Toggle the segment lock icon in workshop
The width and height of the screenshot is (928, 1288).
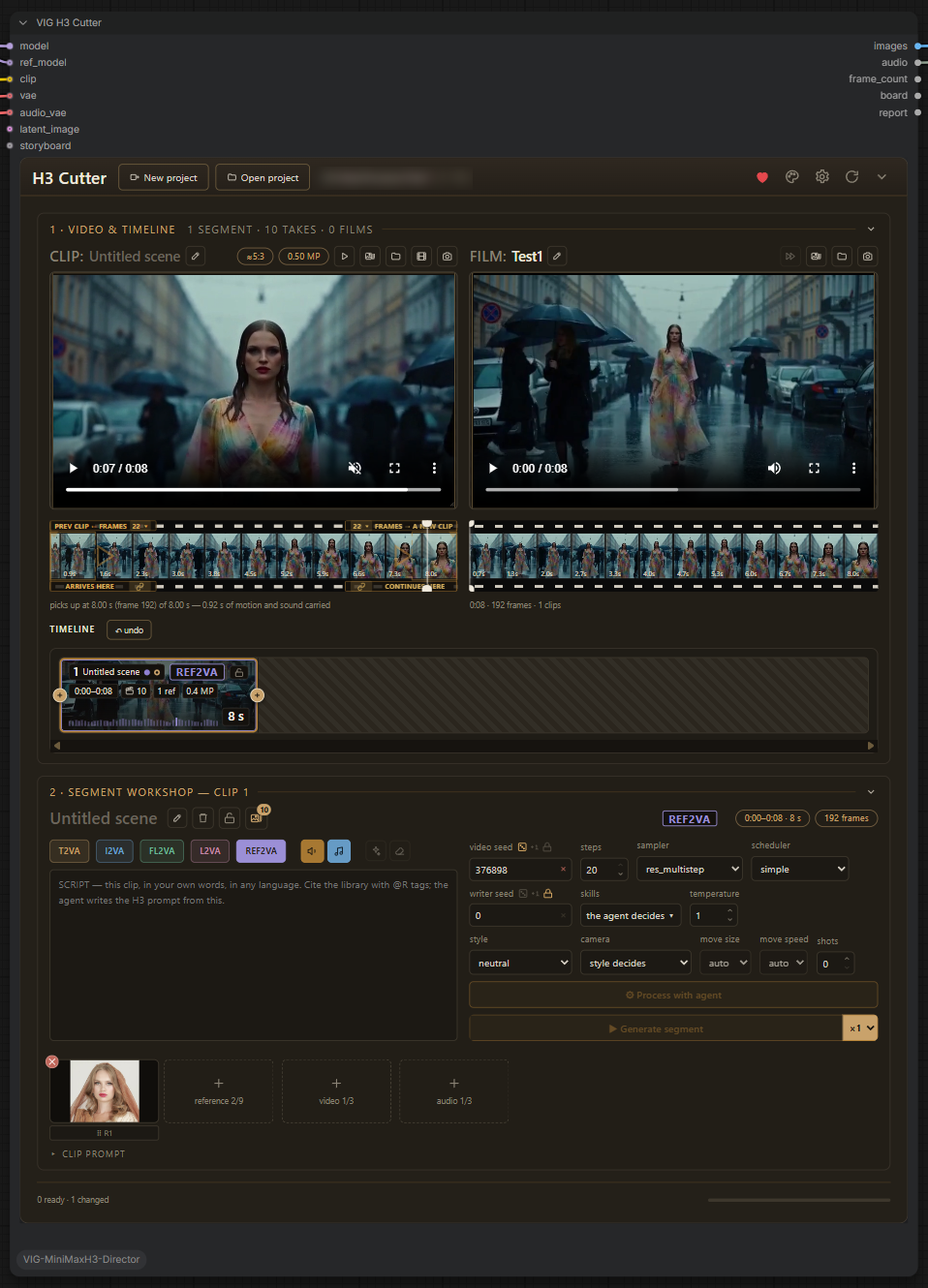click(230, 818)
